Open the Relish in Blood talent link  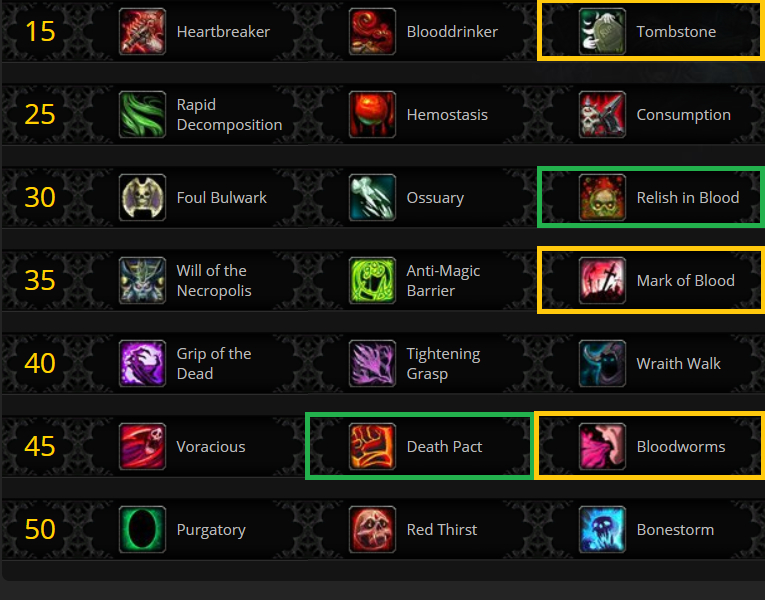(x=688, y=198)
